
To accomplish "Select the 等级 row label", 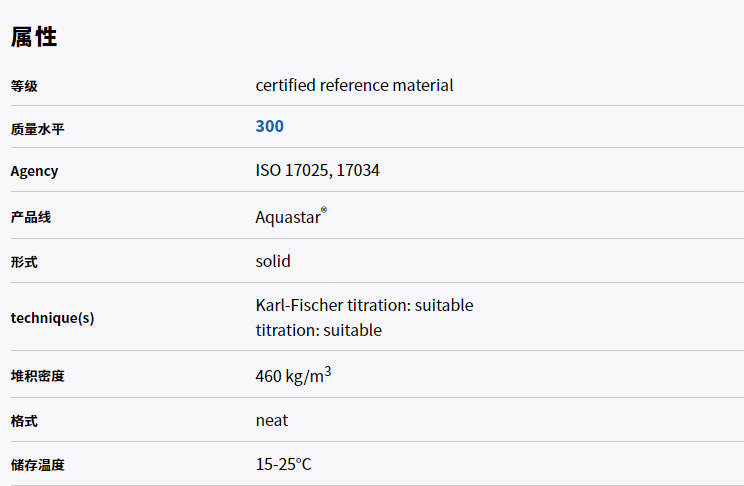I will pos(24,86).
